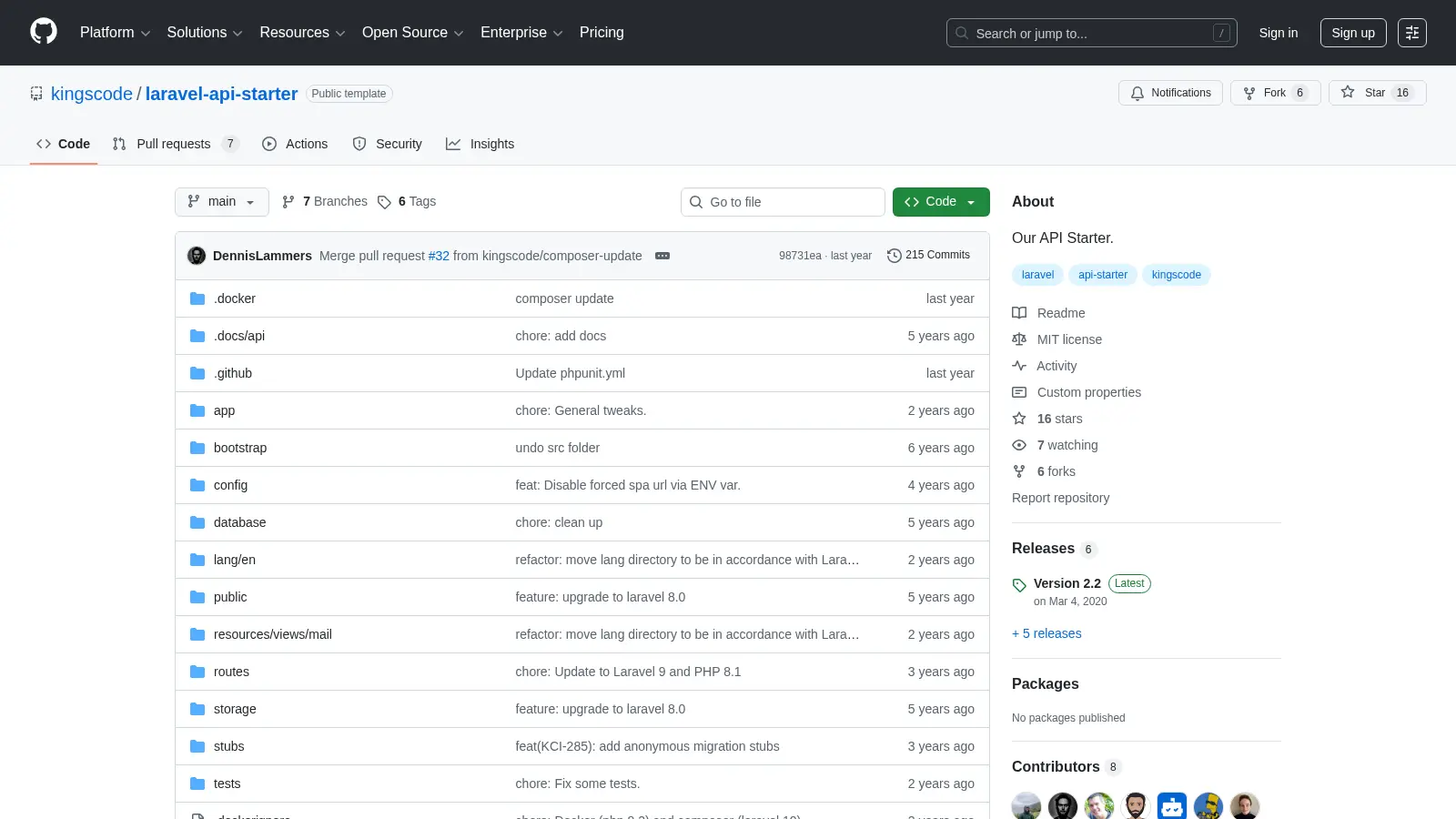
Task: Click the branch icon beside 7 Branches
Action: (x=288, y=202)
